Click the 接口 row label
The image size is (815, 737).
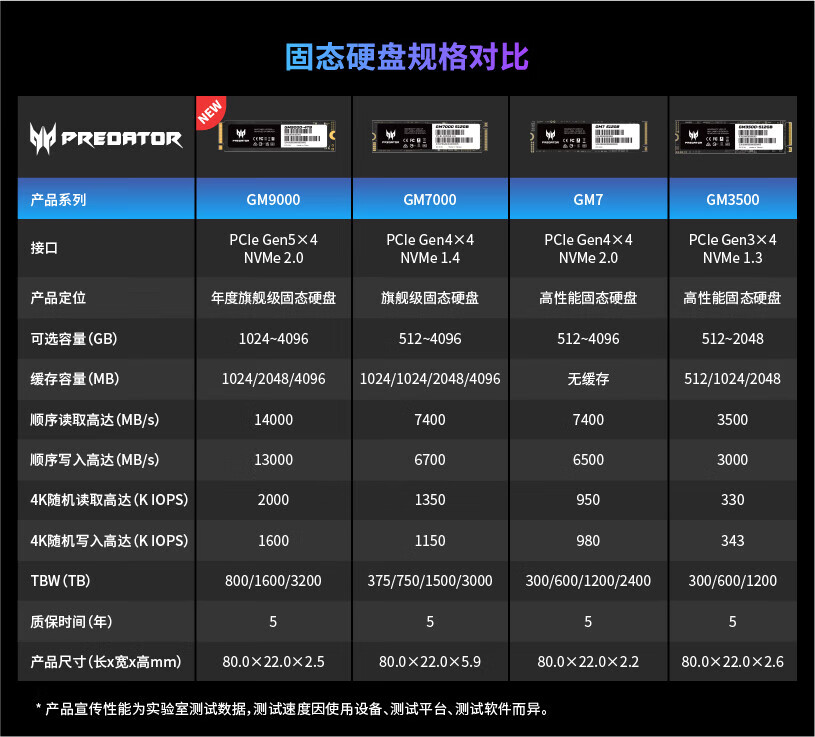(x=44, y=248)
